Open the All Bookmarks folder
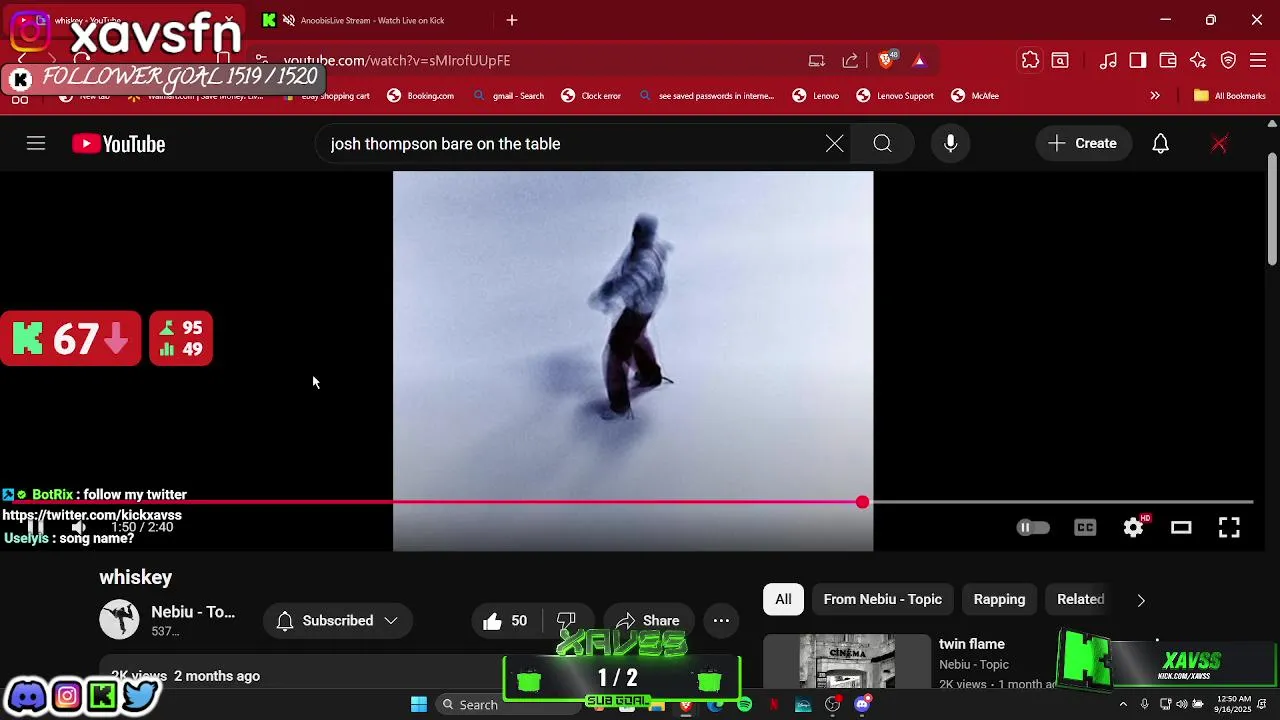Viewport: 1280px width, 720px height. tap(1230, 96)
